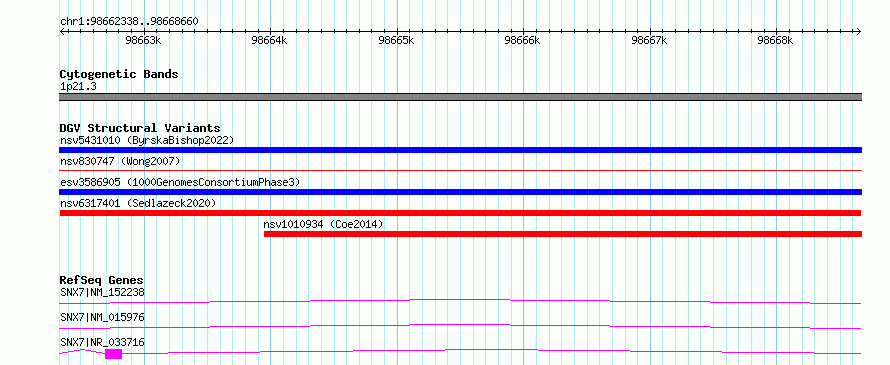Click the right arrow of the ruler
The image size is (890, 365).
coord(859,31)
